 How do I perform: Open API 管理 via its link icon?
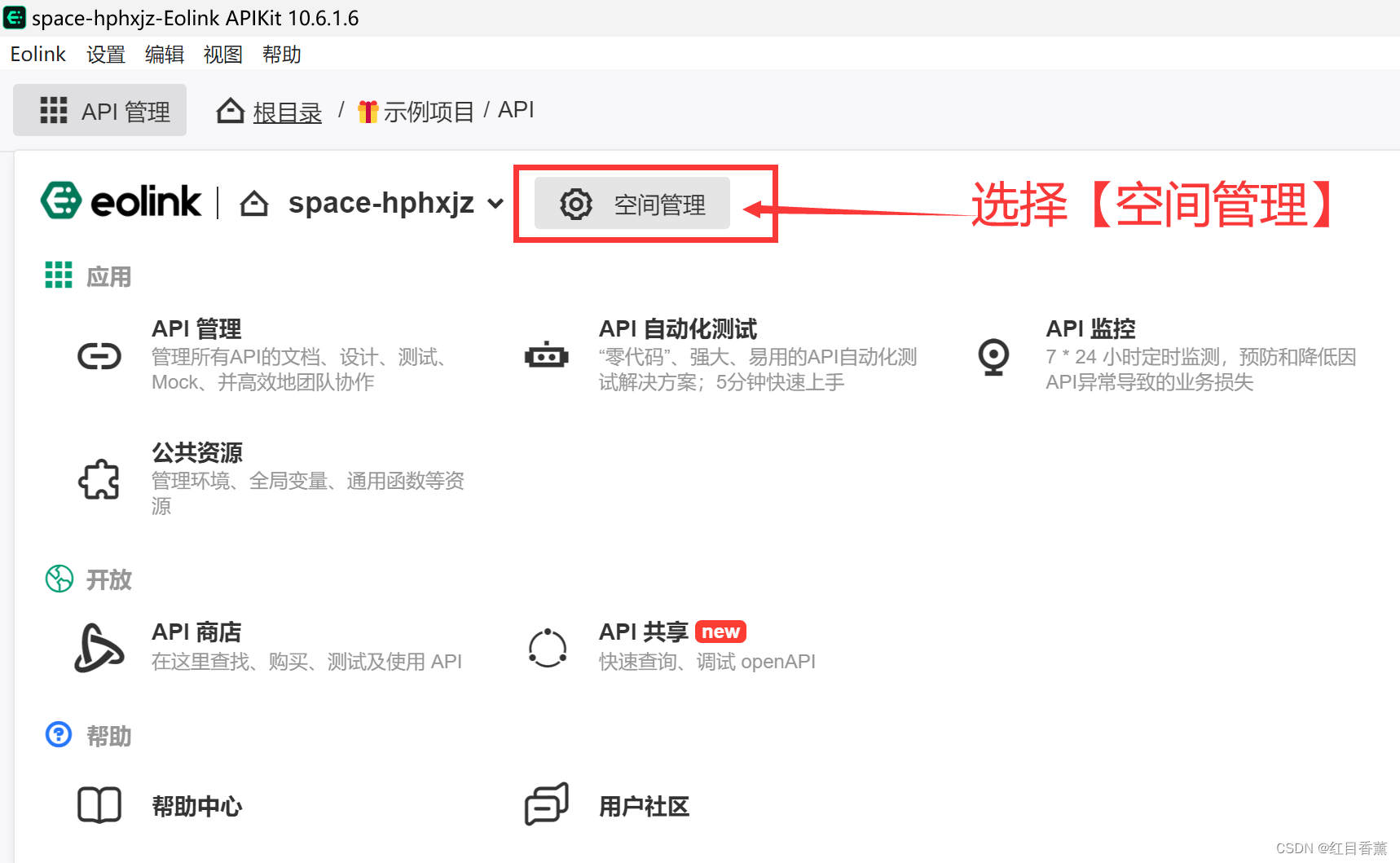point(99,356)
